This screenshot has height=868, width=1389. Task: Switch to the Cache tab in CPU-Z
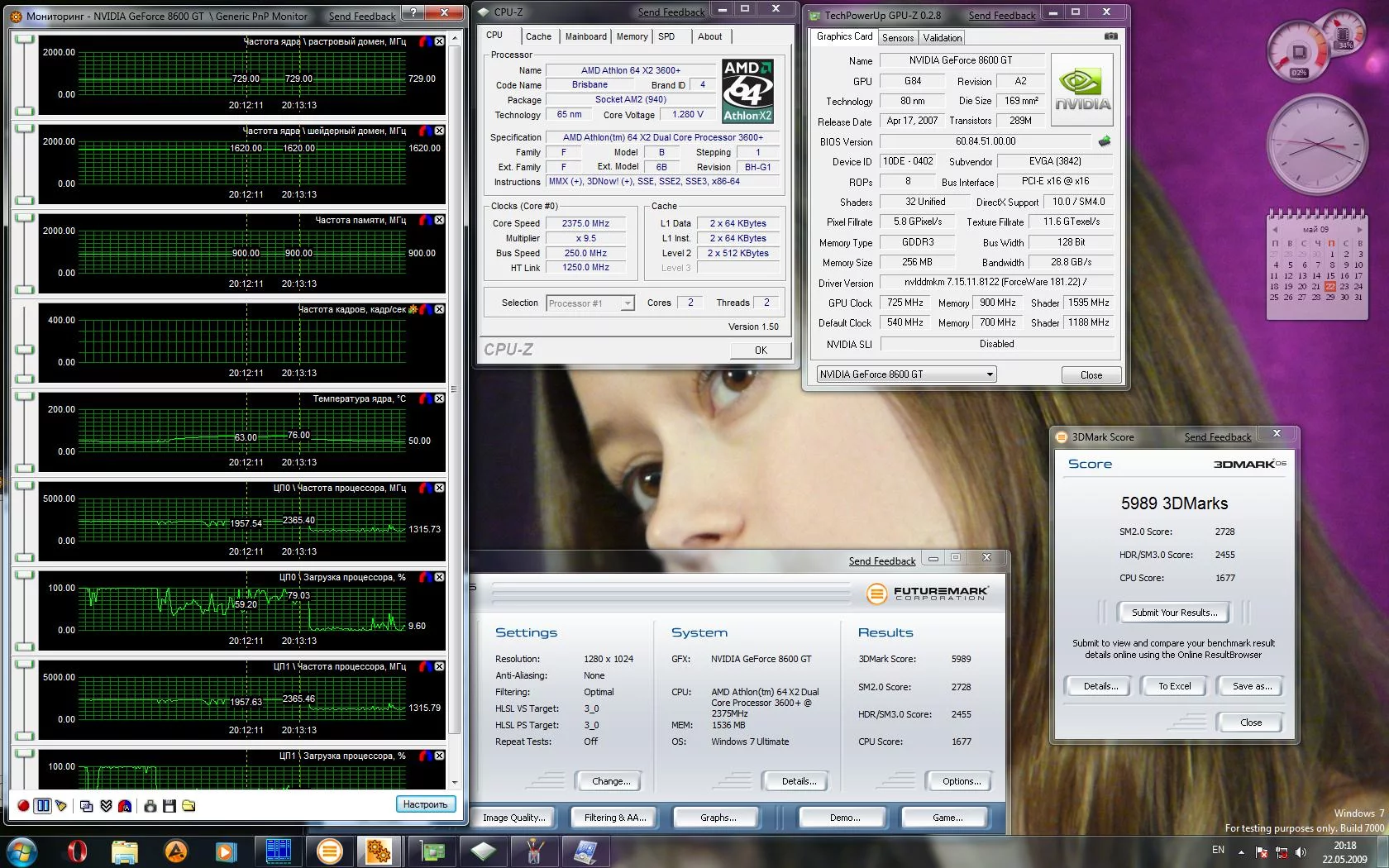point(538,36)
